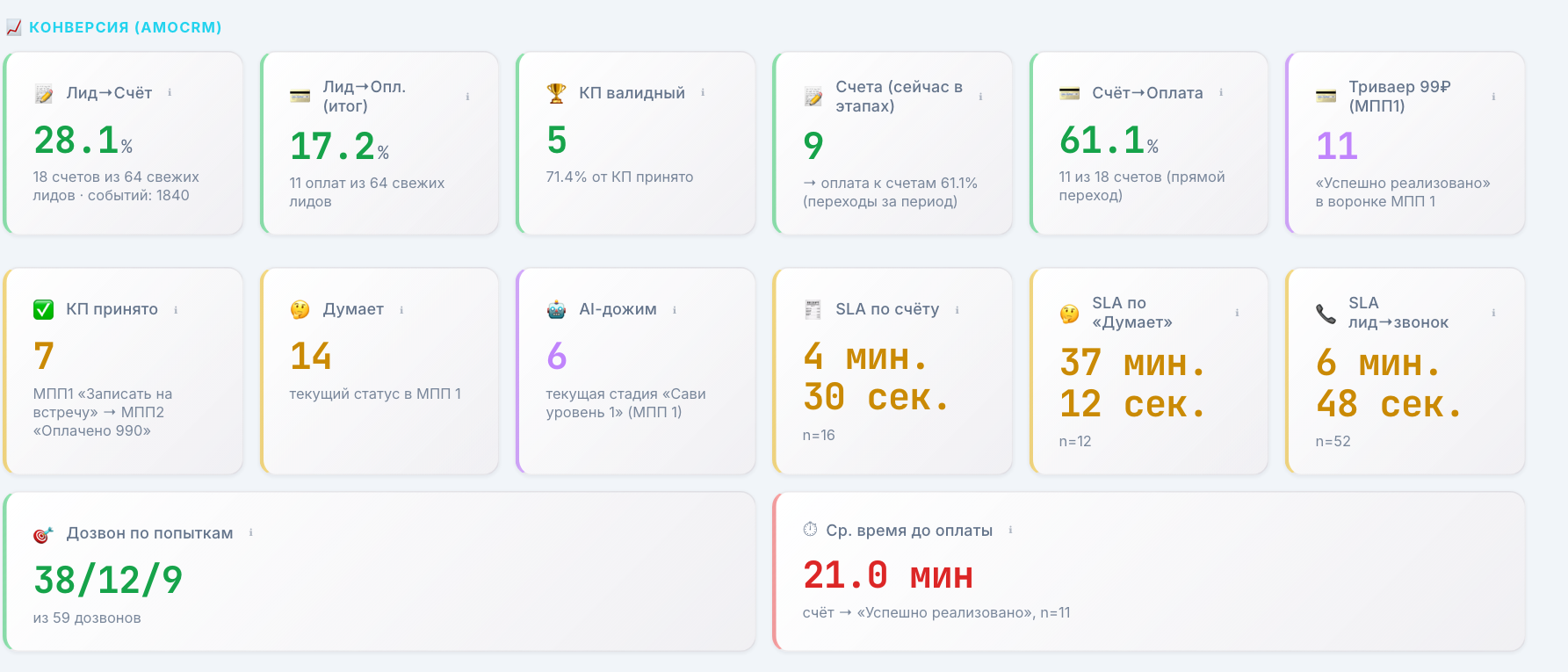The width and height of the screenshot is (1568, 672).
Task: Click the large 61.1% under Счёт→Оплата
Action: point(1109,141)
